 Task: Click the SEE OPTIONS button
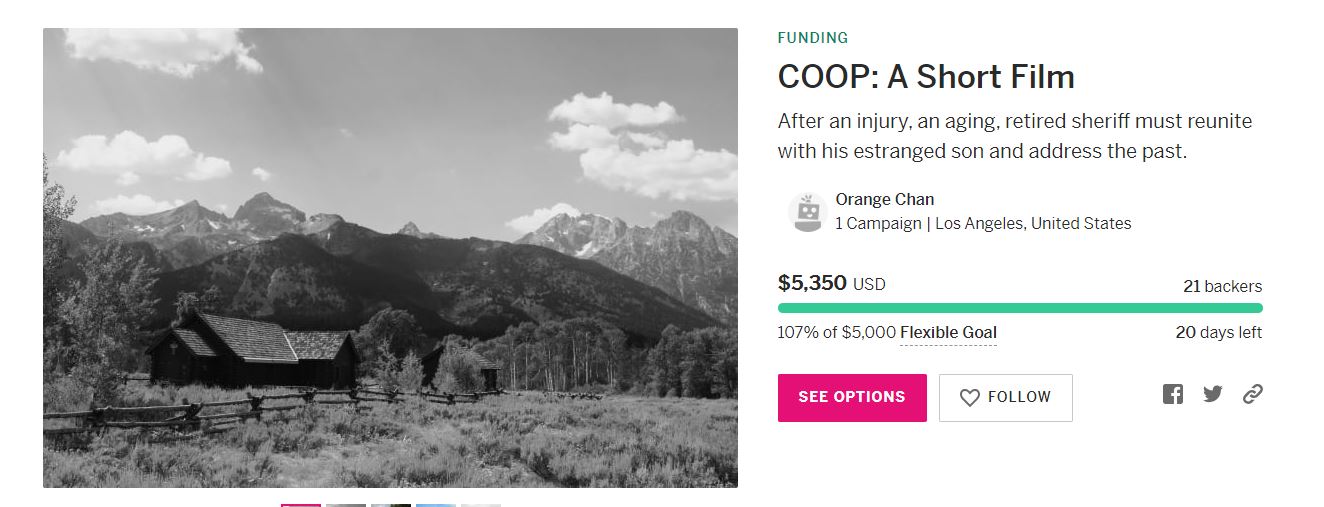(852, 398)
